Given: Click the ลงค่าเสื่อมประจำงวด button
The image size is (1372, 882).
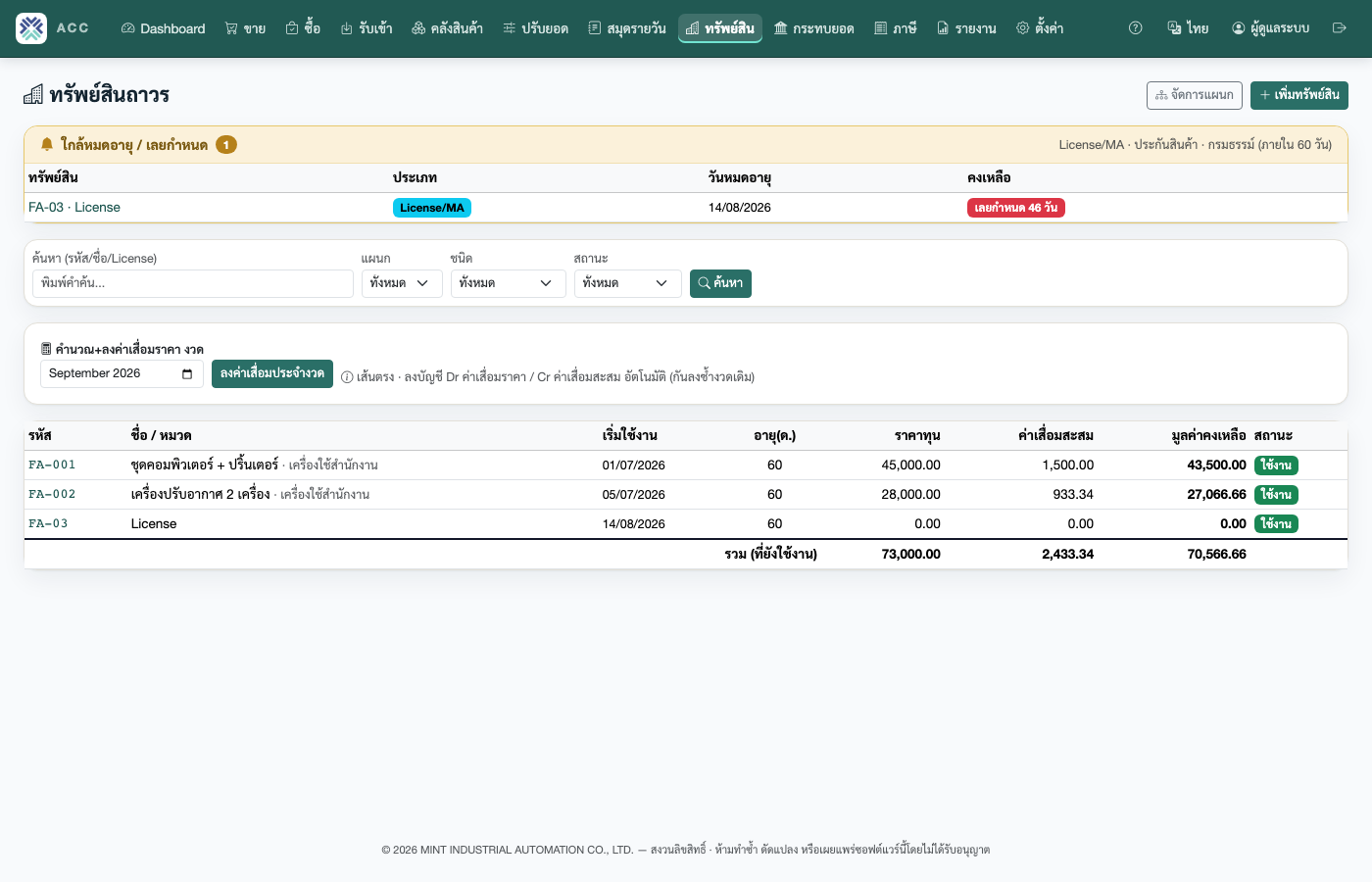Looking at the screenshot, I should [x=272, y=373].
